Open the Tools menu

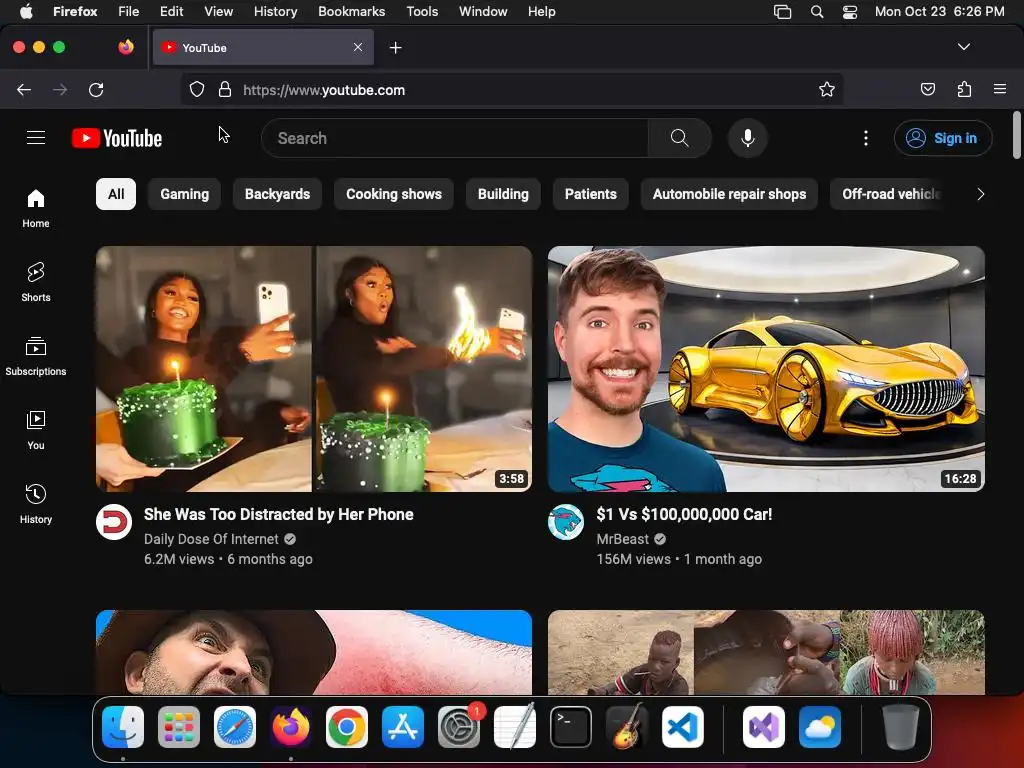[x=422, y=12]
